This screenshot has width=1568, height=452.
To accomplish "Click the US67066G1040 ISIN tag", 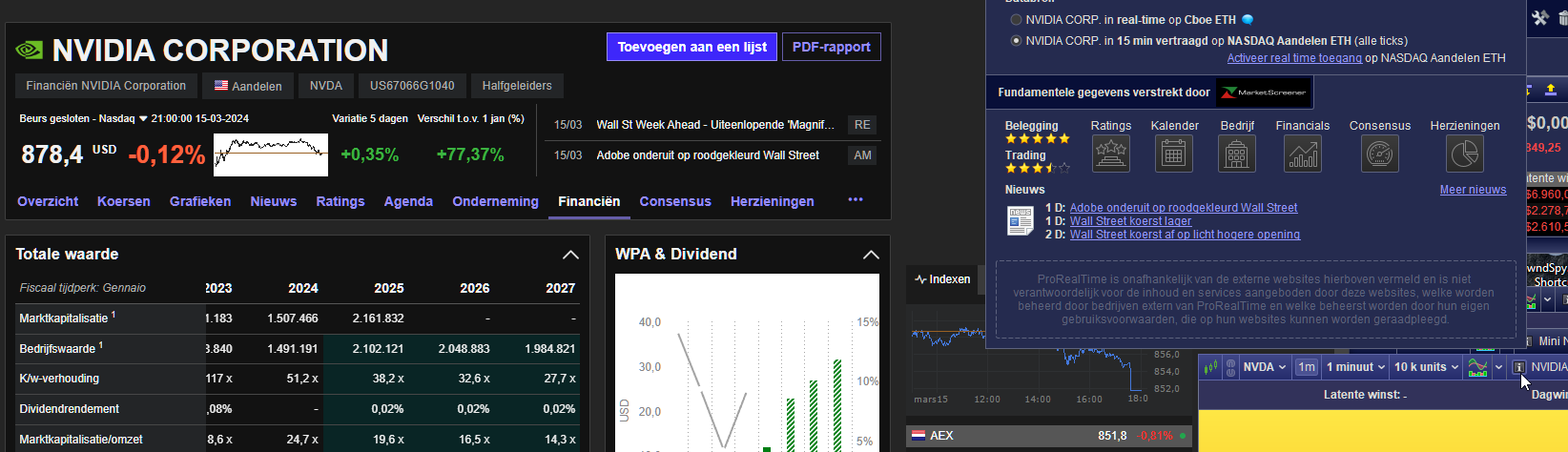I will (x=412, y=86).
